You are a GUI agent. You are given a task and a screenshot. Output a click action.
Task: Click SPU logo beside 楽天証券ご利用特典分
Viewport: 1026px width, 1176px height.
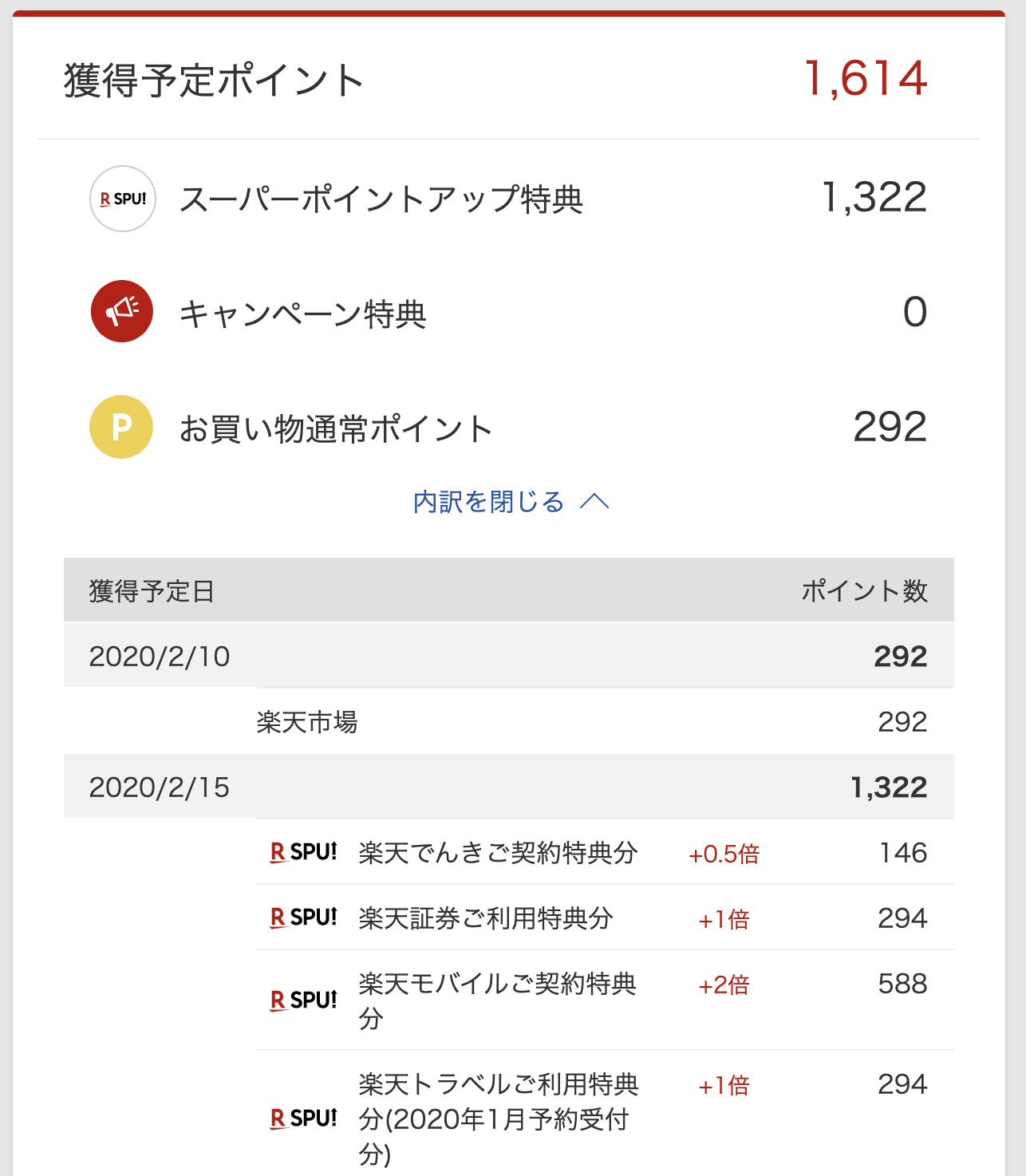click(303, 918)
